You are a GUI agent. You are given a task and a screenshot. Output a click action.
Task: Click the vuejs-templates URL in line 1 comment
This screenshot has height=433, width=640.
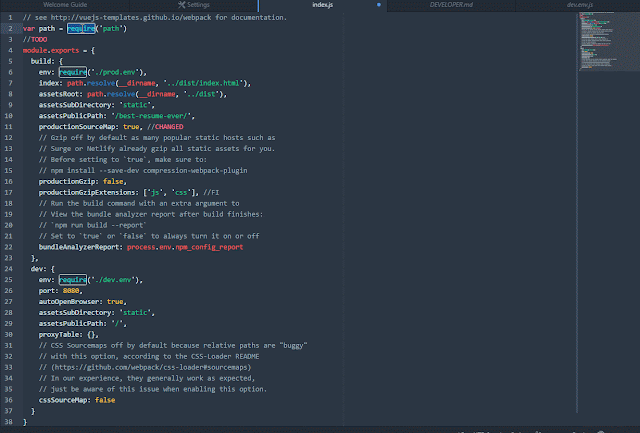click(131, 18)
